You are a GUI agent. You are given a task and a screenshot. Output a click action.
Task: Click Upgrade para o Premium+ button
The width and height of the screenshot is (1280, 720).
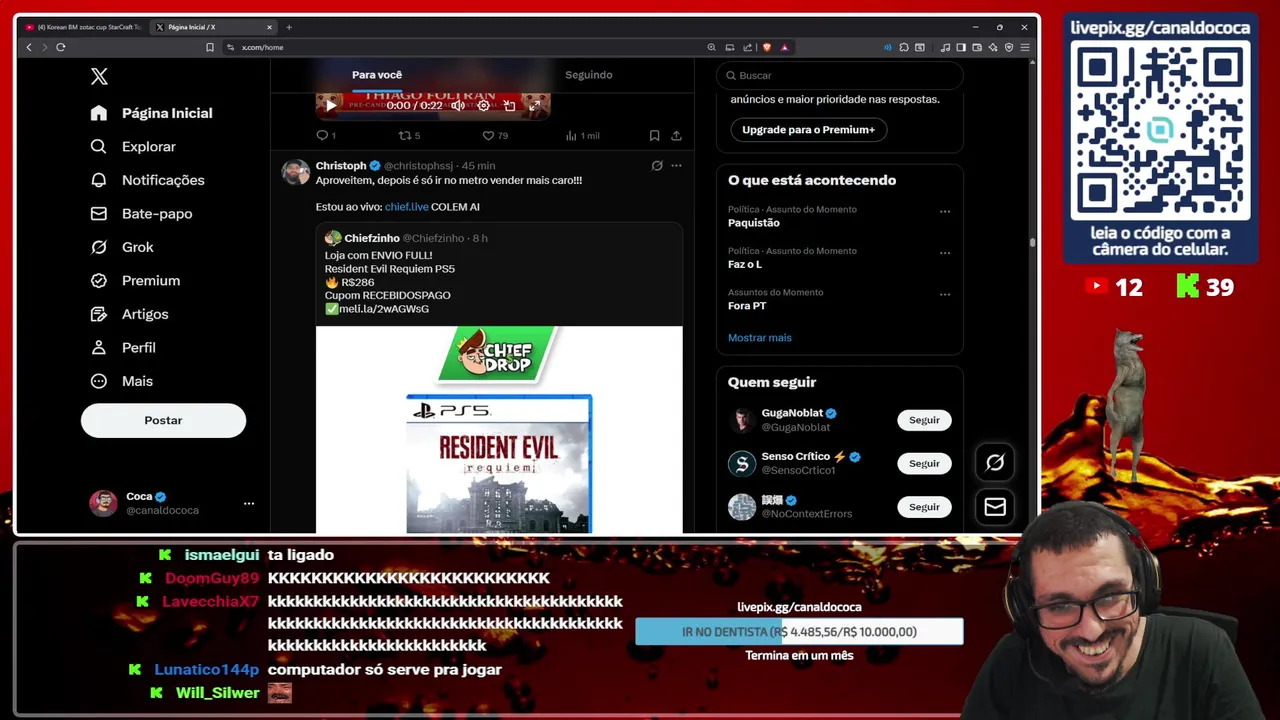point(808,130)
